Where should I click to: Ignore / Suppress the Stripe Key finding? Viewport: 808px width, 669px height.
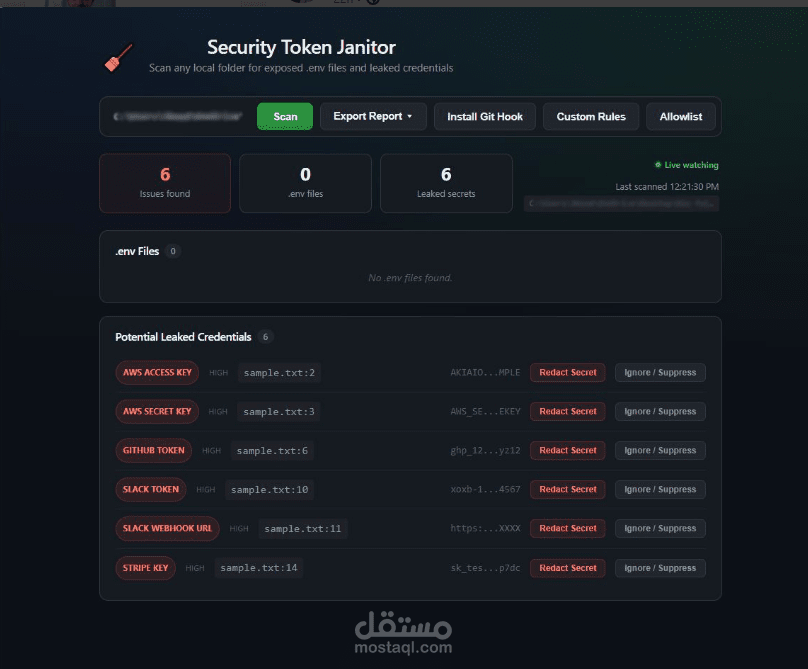660,568
